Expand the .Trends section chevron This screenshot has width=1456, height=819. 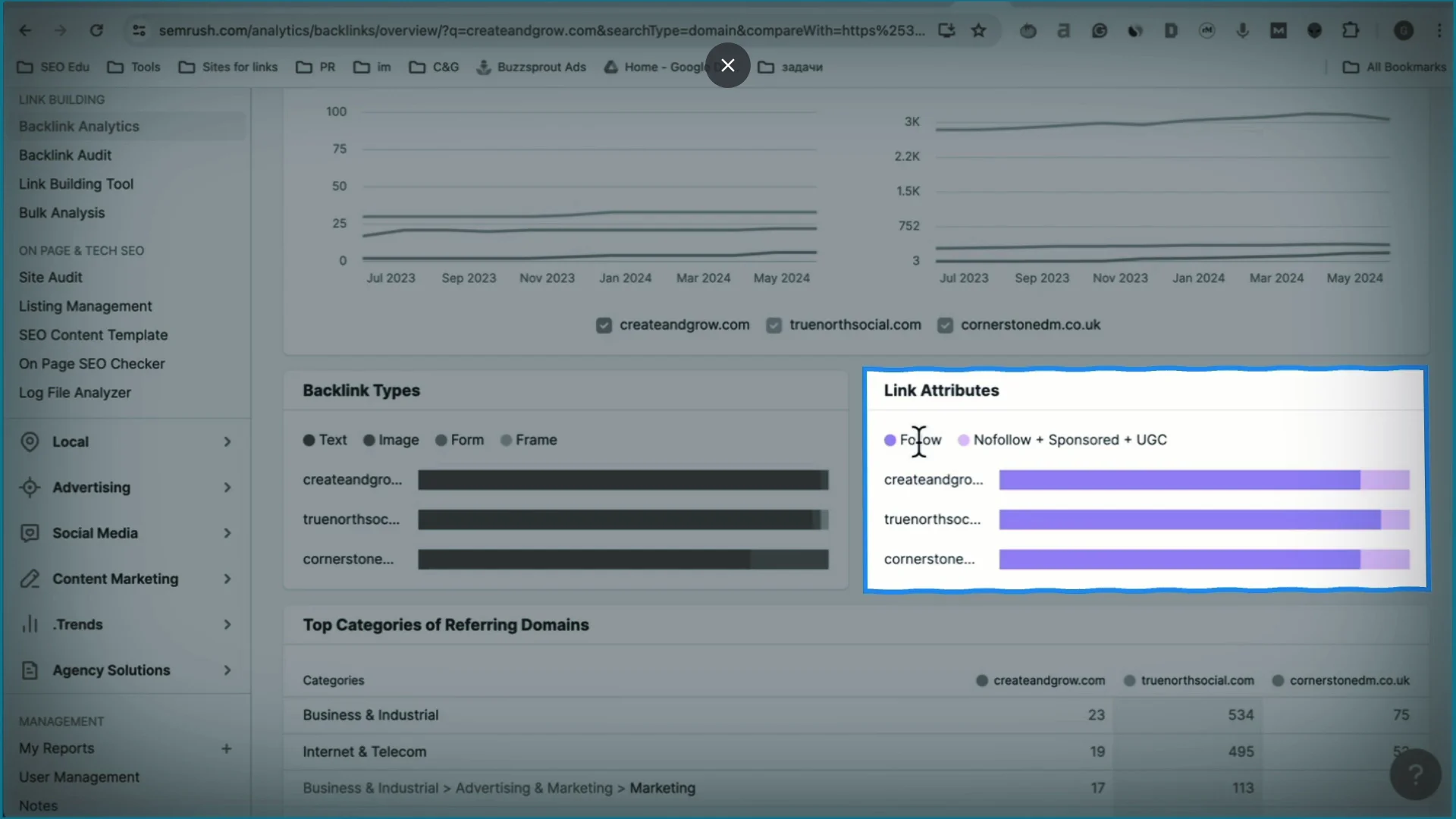(x=227, y=624)
